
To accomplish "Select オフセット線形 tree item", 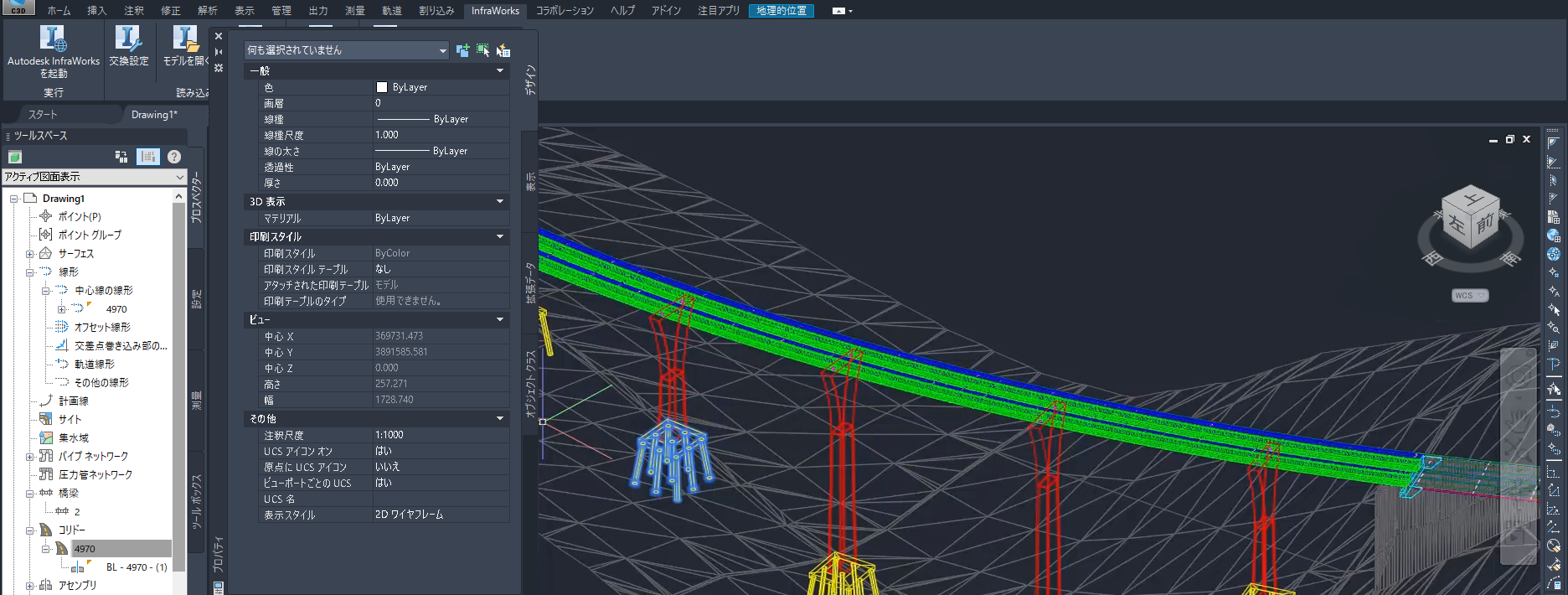I will point(102,327).
